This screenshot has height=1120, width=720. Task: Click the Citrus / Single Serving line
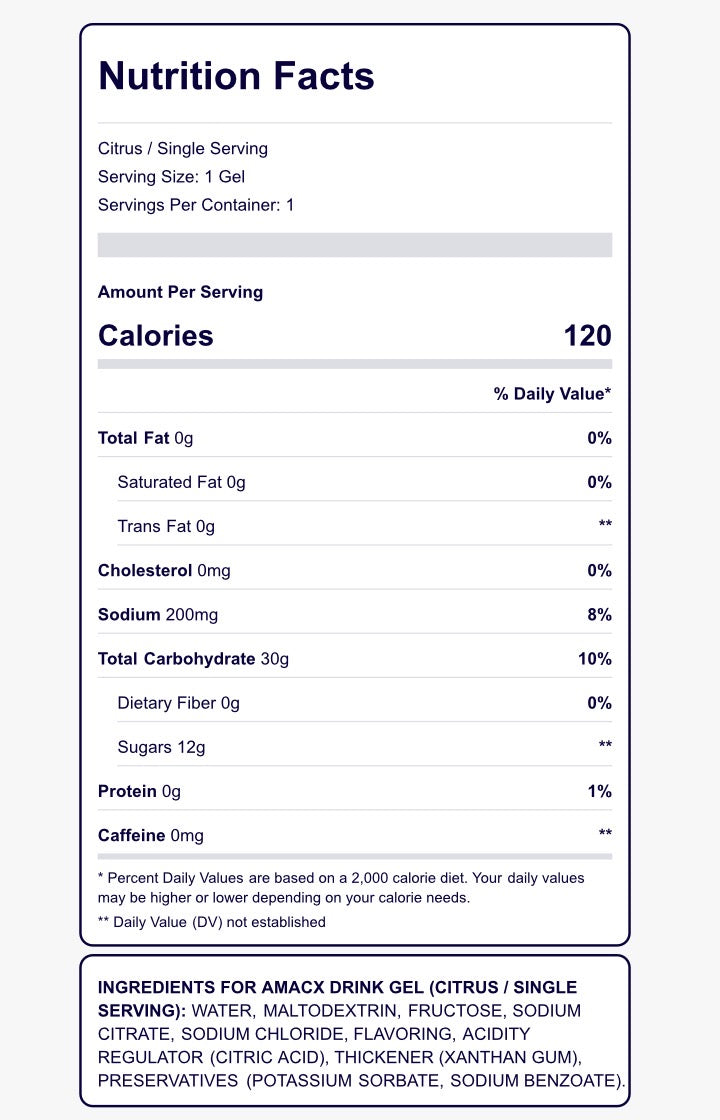point(183,149)
